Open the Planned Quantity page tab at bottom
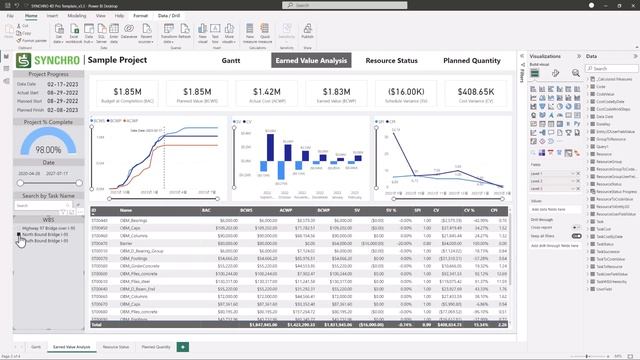The height and width of the screenshot is (360, 640). pos(156,347)
